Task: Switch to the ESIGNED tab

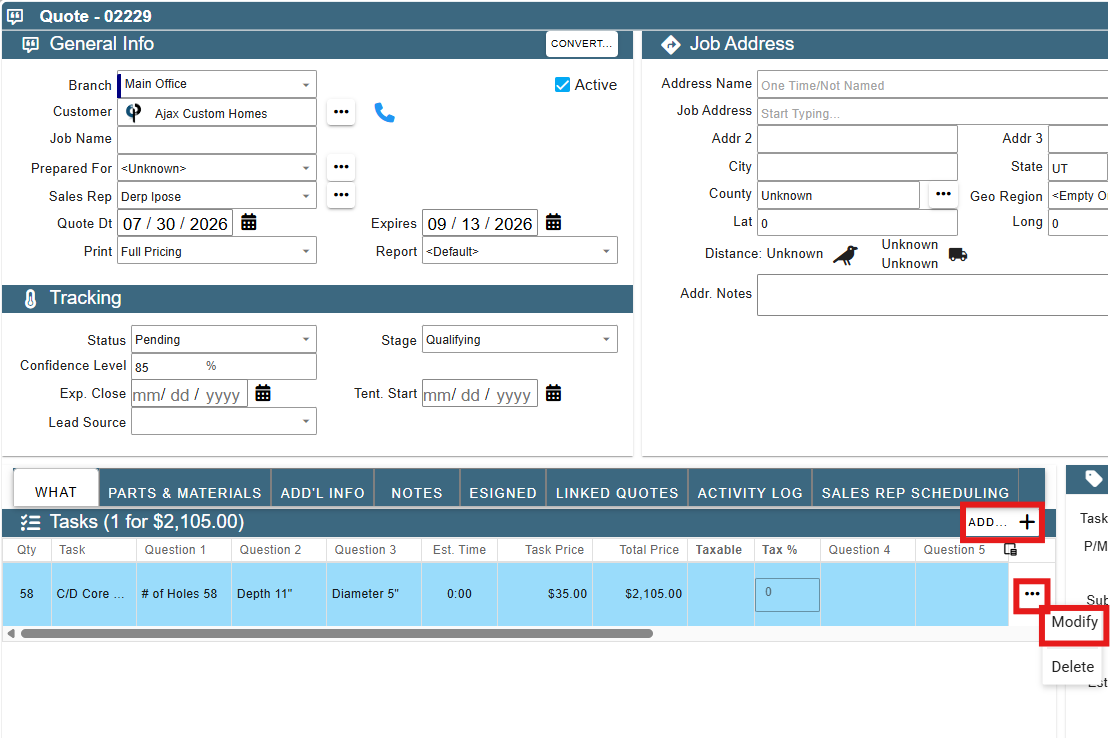Action: point(503,489)
